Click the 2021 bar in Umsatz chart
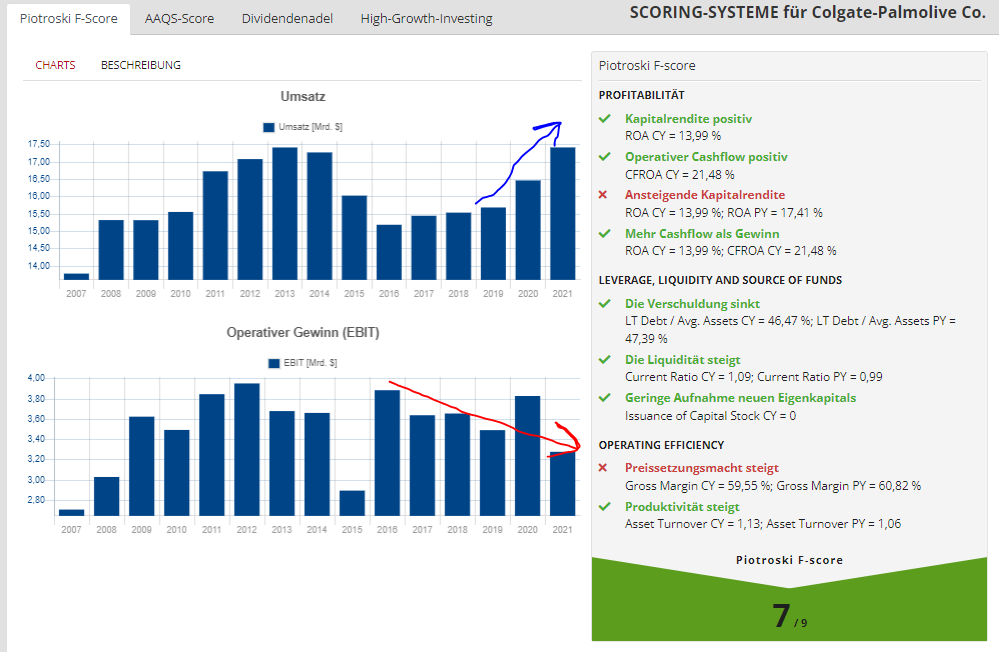Viewport: 999px width, 652px height. pos(563,214)
